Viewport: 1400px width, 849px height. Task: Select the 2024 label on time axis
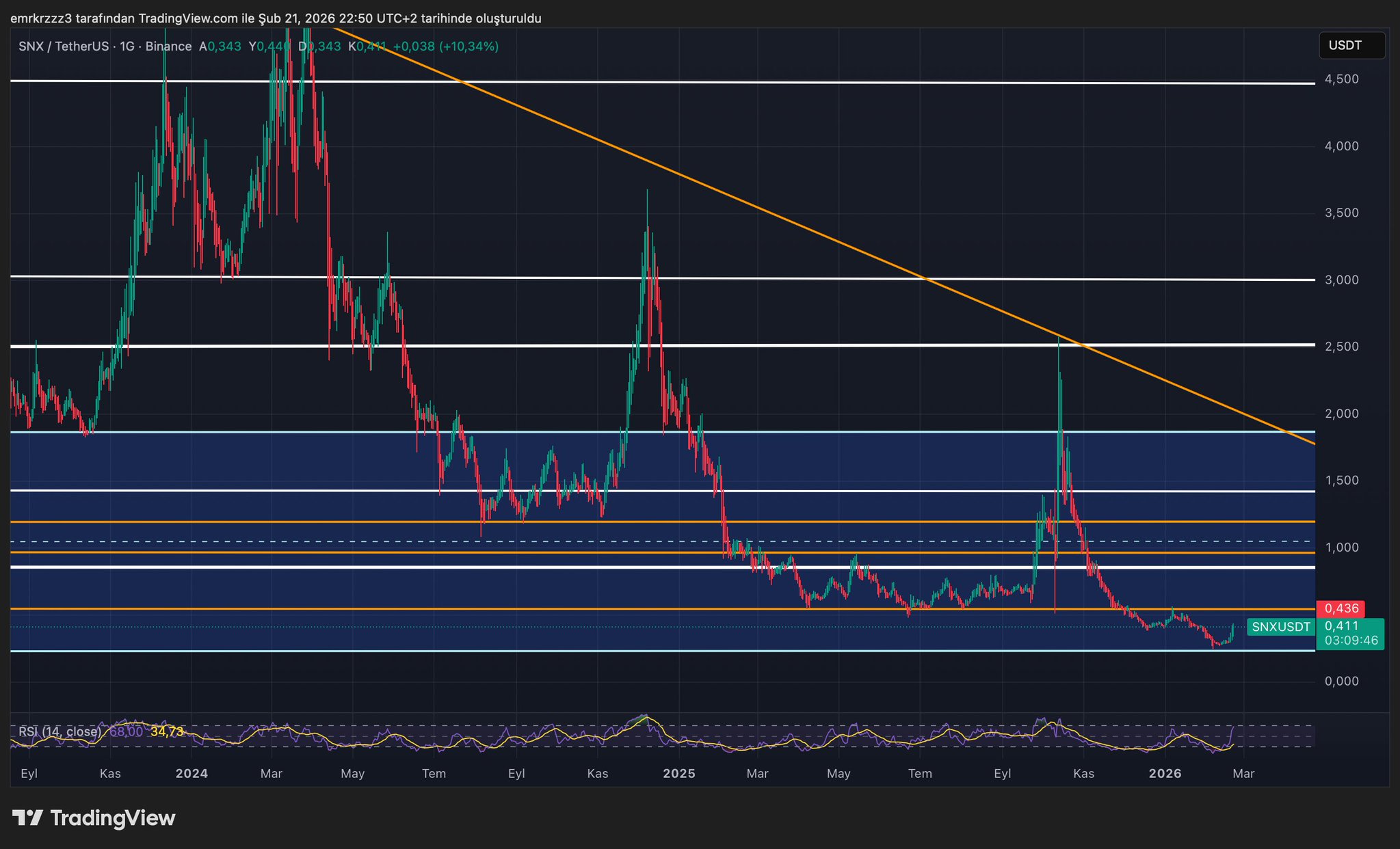[x=191, y=774]
